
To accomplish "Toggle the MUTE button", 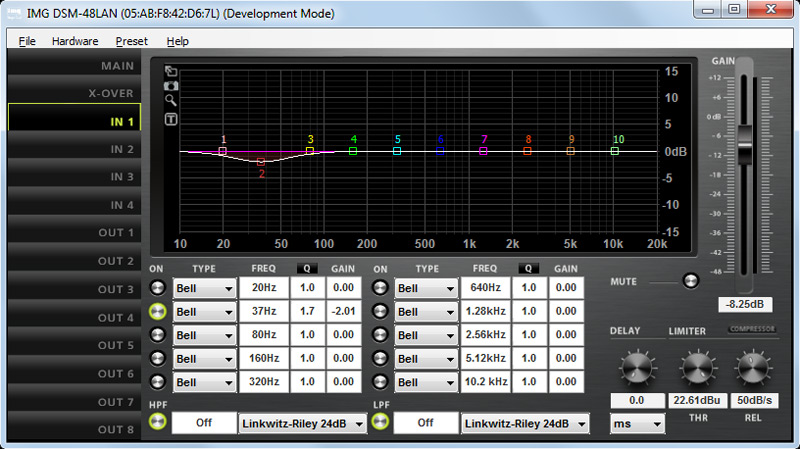I will pos(689,281).
